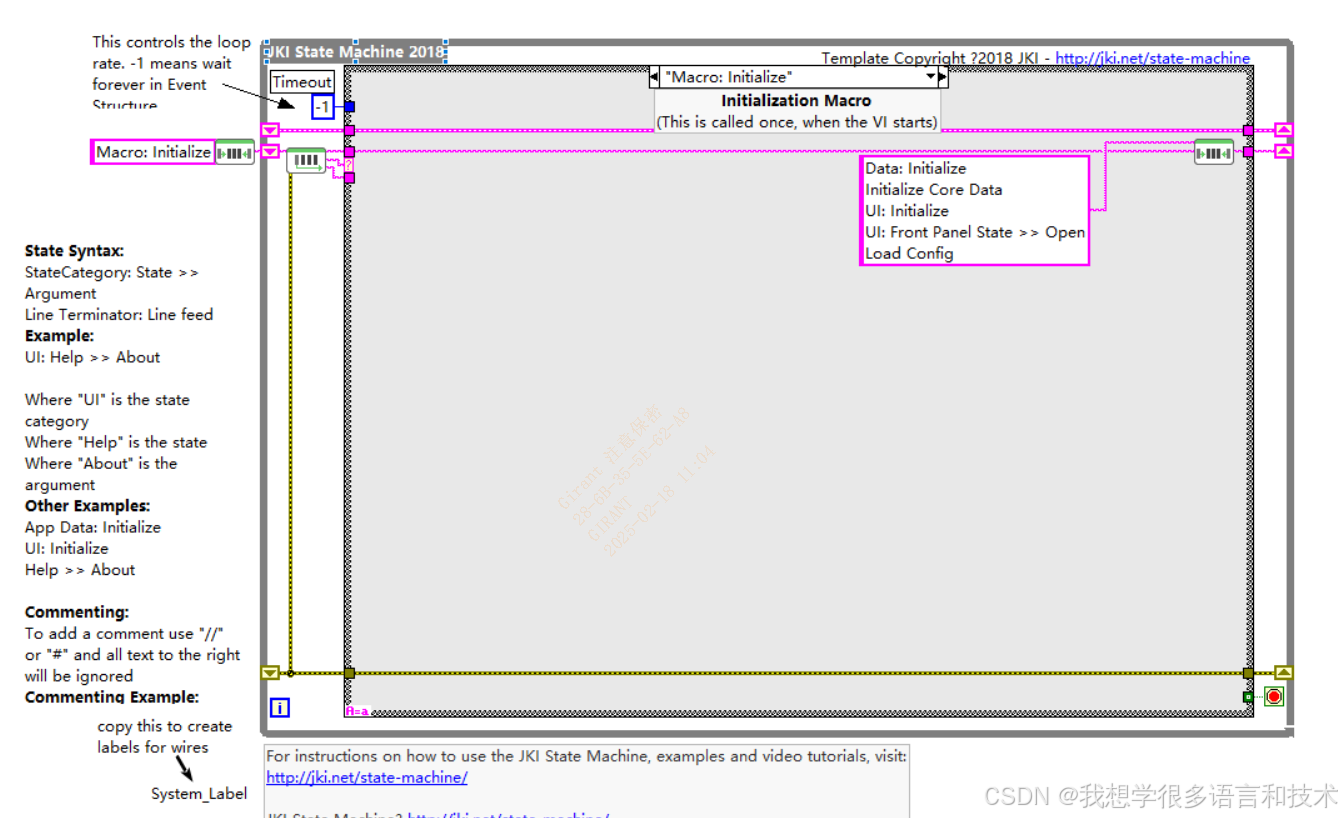Select the queue icon beside the Macro: Initialize constant

pyautogui.click(x=235, y=152)
